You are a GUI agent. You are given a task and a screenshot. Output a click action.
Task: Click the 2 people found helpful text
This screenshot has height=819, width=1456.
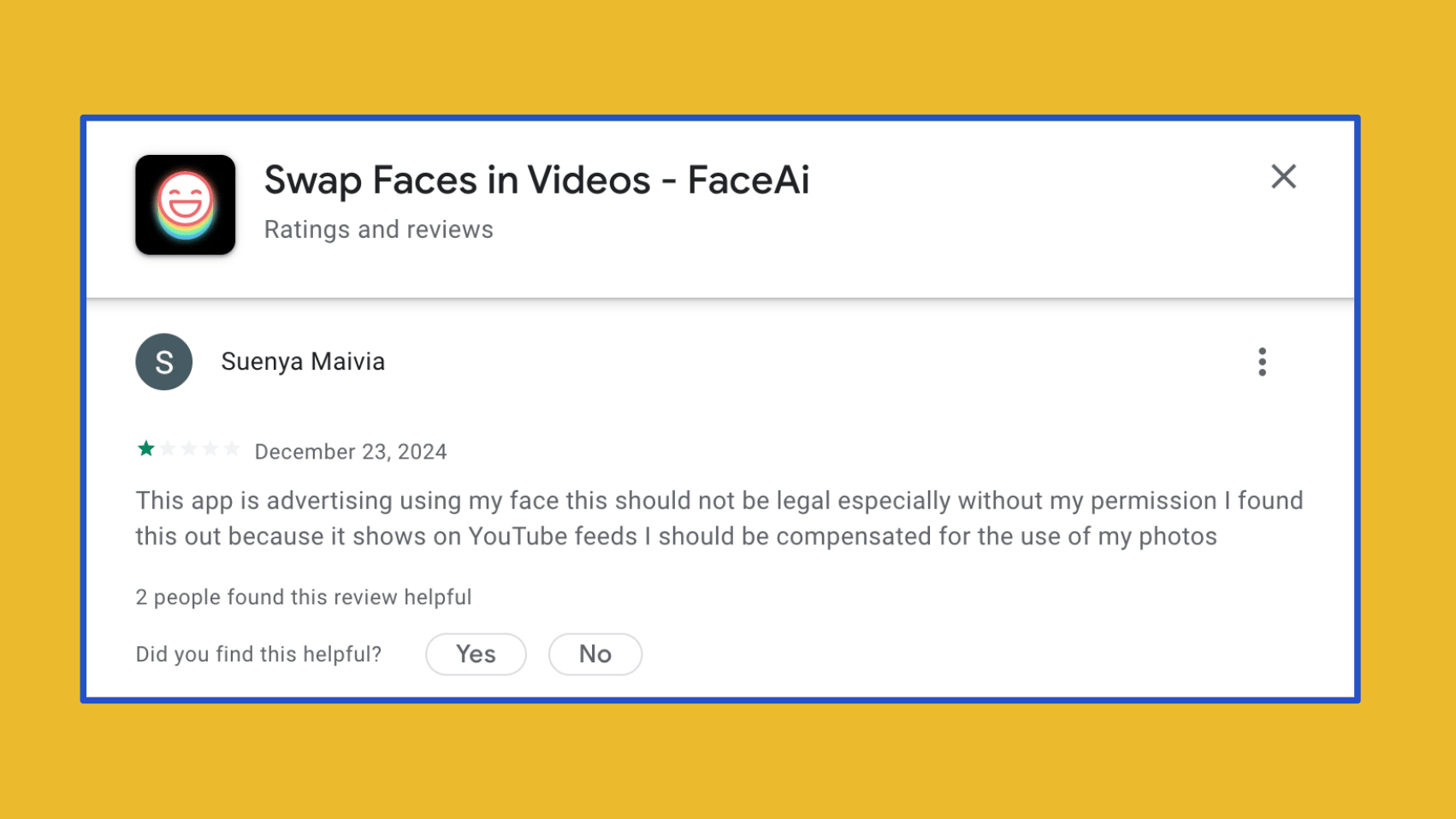coord(304,597)
